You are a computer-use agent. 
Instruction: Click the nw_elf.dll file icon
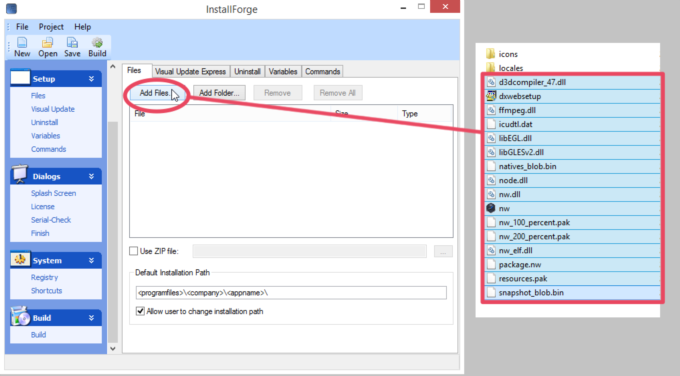(491, 250)
